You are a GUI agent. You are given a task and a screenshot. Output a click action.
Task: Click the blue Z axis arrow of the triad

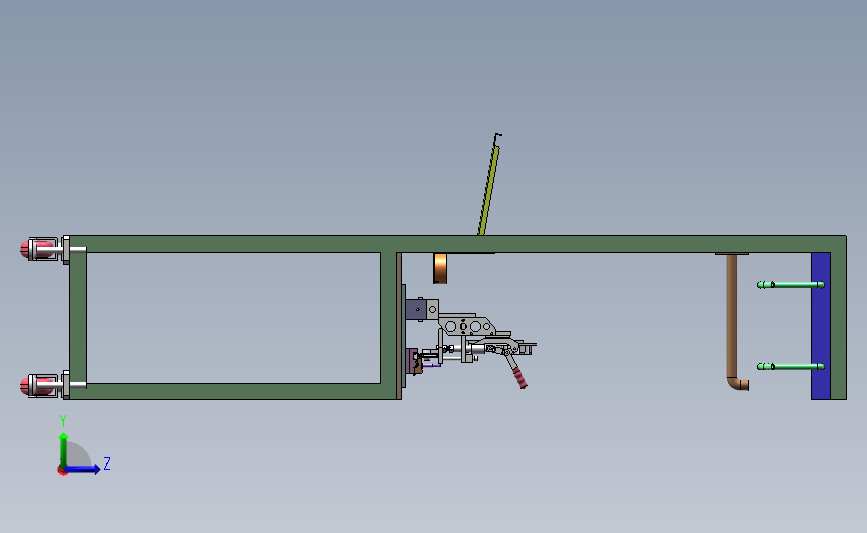82,469
